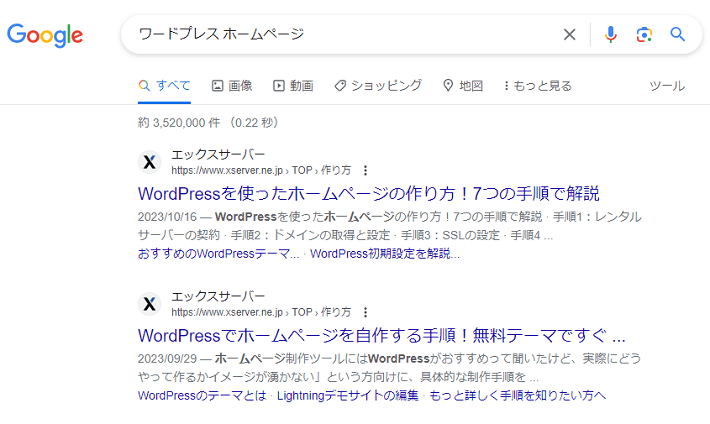Open もっと詳しく手順を知りたい方へ sitelink
Viewport: 710px width, 424px height.
pos(518,395)
